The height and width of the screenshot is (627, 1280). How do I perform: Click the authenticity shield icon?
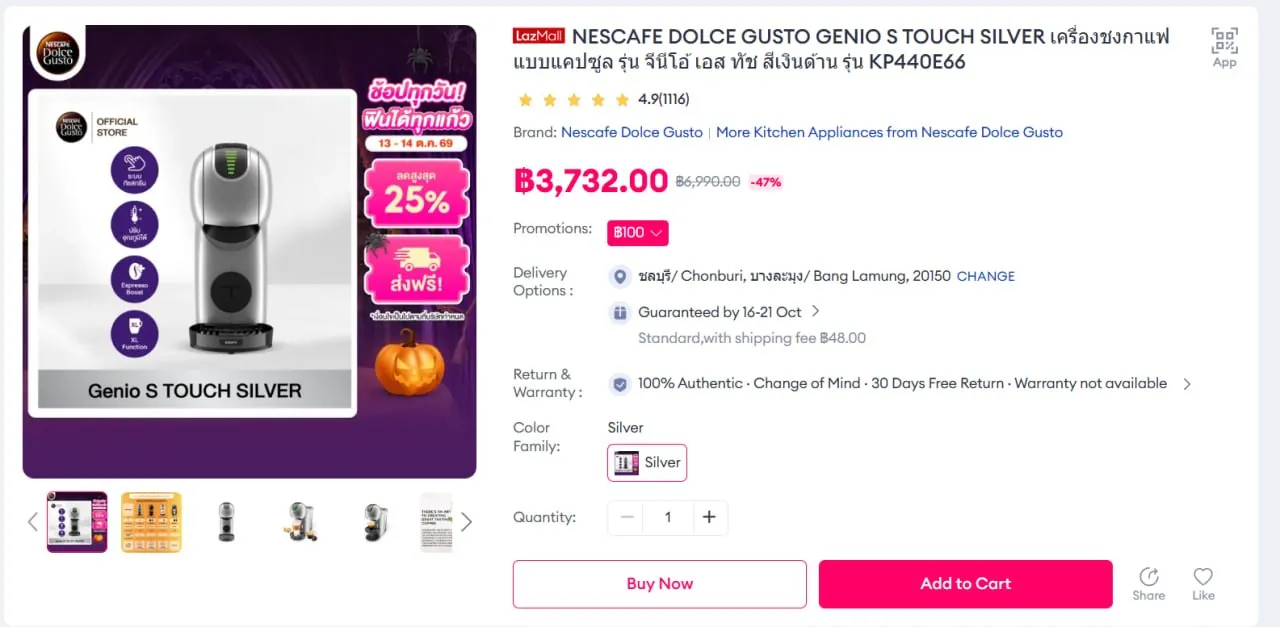pos(620,384)
